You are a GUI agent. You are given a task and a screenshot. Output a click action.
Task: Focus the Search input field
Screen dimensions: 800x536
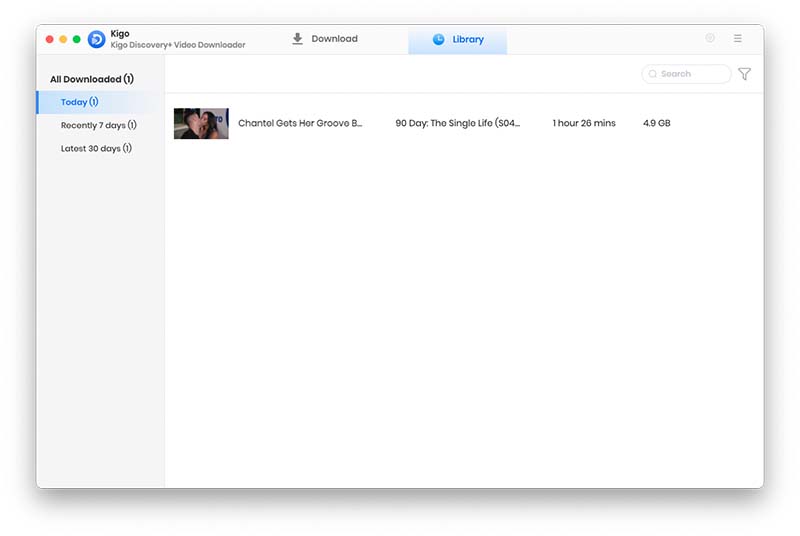click(686, 74)
